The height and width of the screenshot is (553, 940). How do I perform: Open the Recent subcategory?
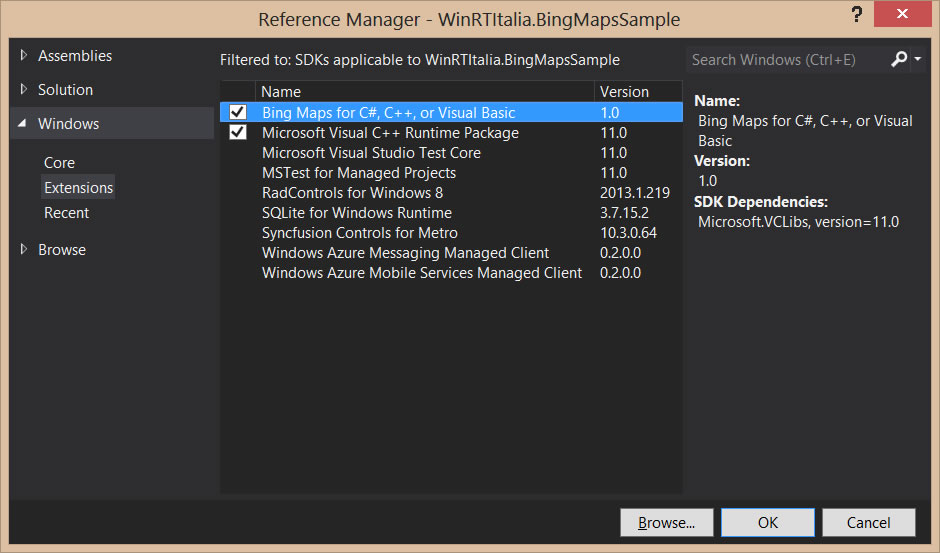[x=67, y=213]
